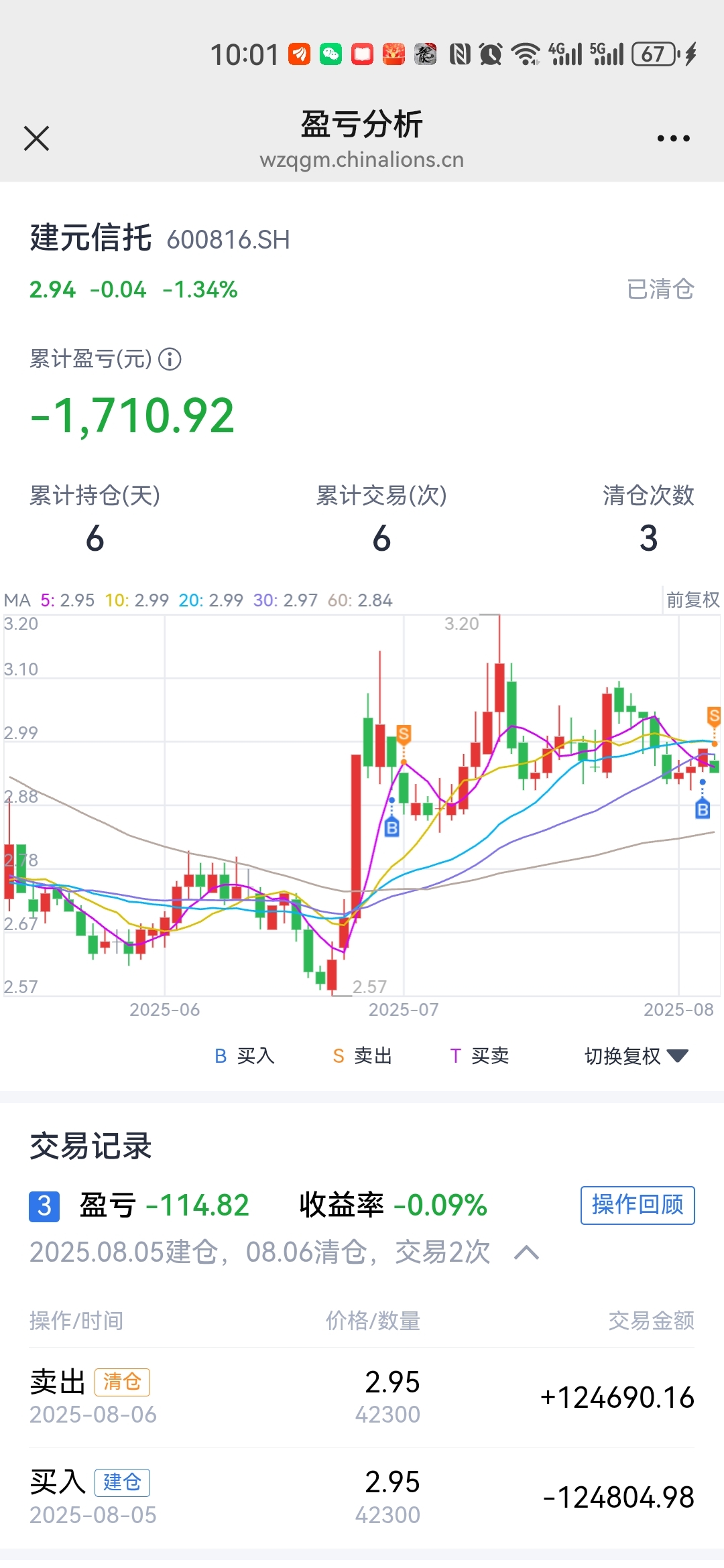724x1568 pixels.
Task: Toggle B 买入 legend marker visibility
Action: [244, 1056]
